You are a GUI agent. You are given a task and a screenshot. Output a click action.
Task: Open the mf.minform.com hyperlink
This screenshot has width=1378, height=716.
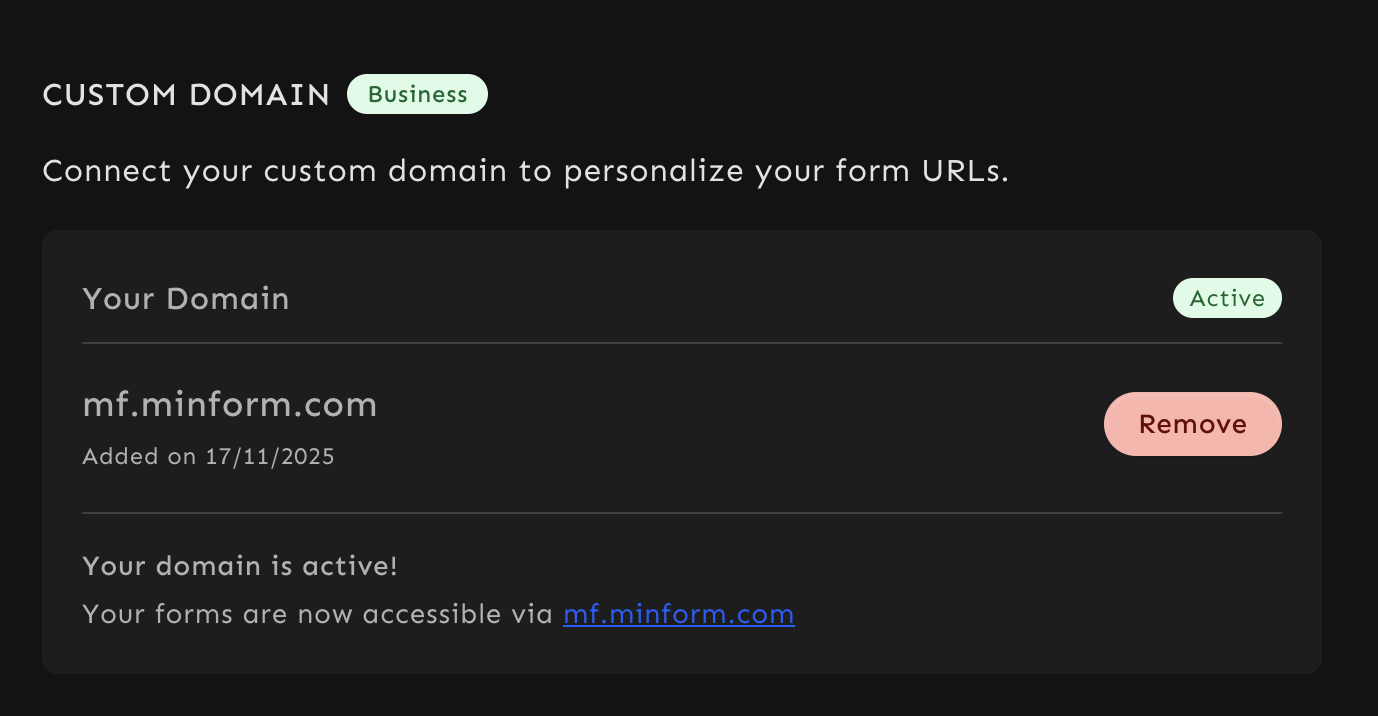(x=678, y=614)
